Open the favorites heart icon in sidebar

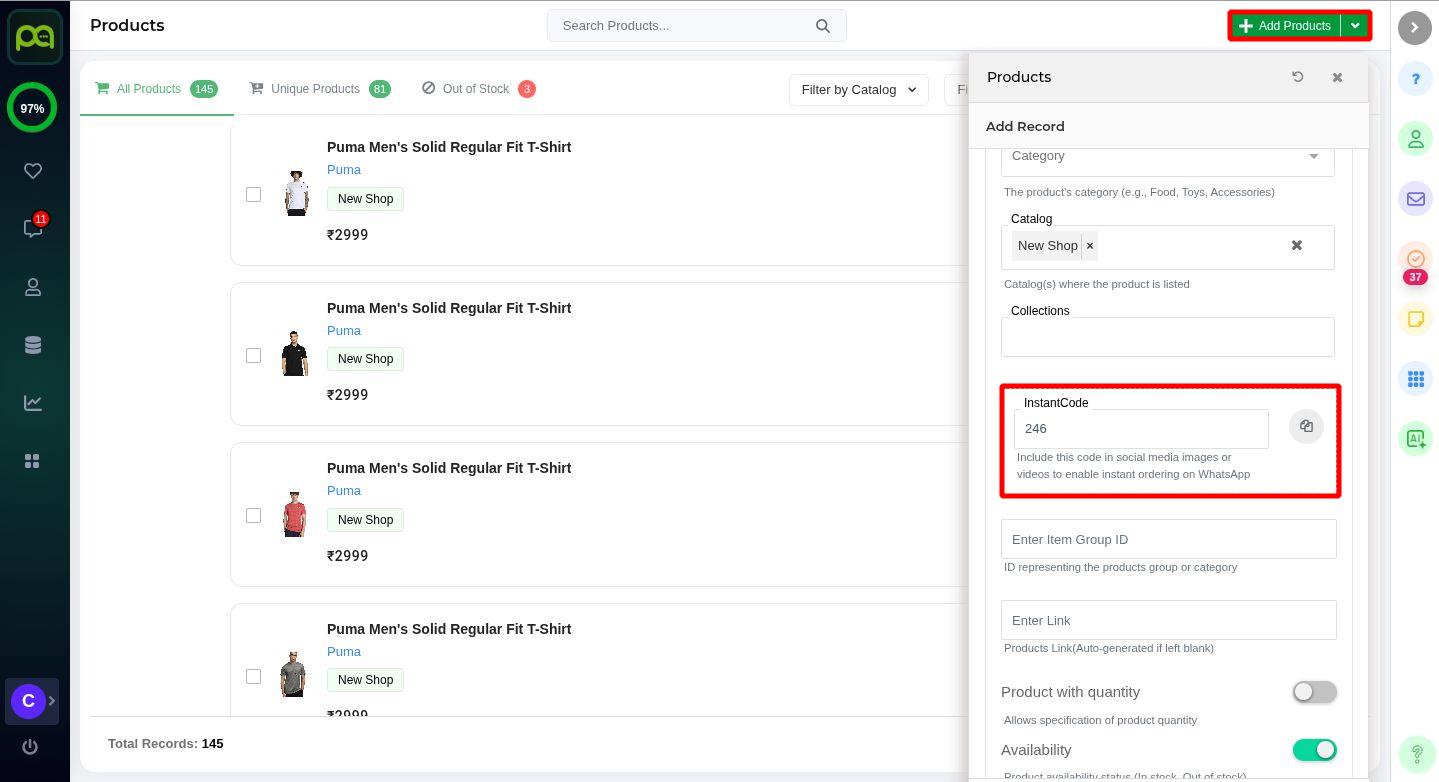point(33,171)
